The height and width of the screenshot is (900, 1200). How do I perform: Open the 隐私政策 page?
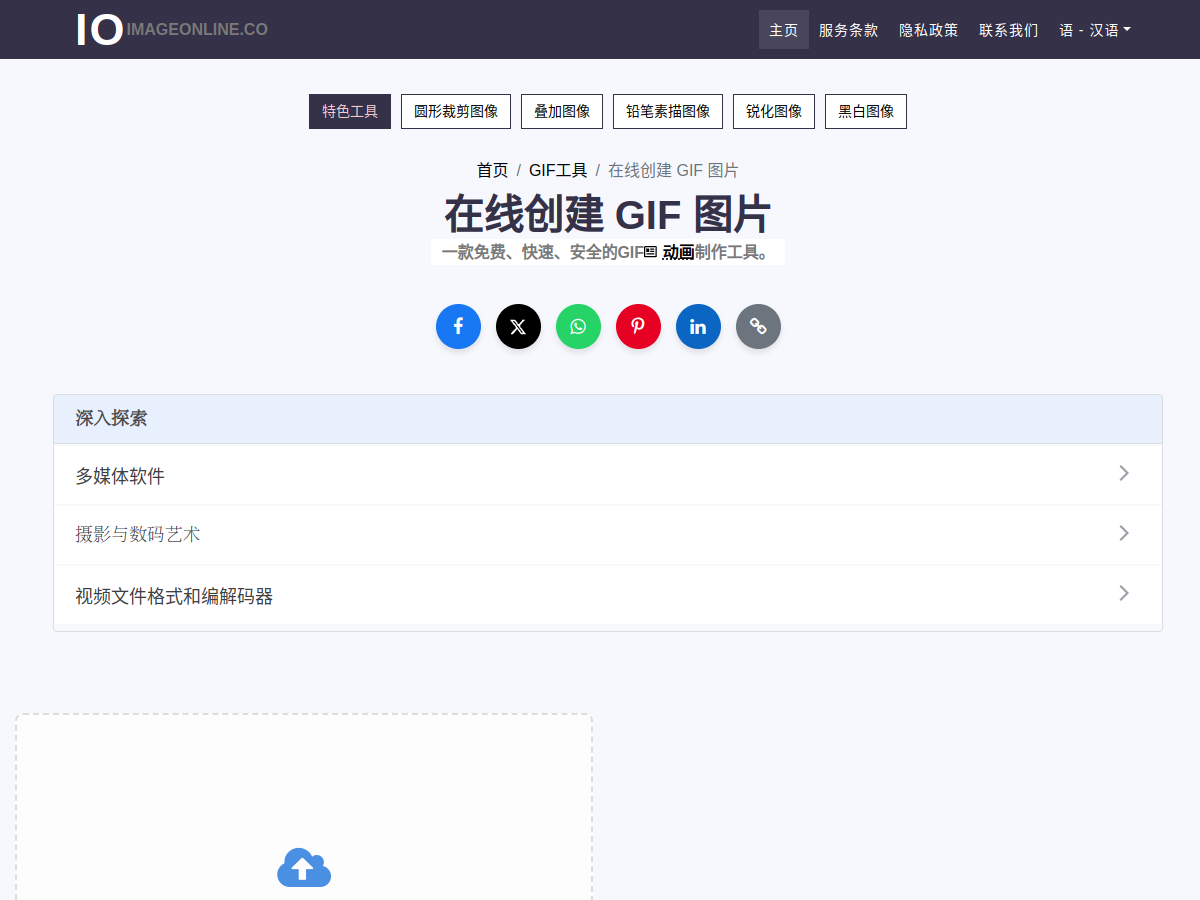929,30
